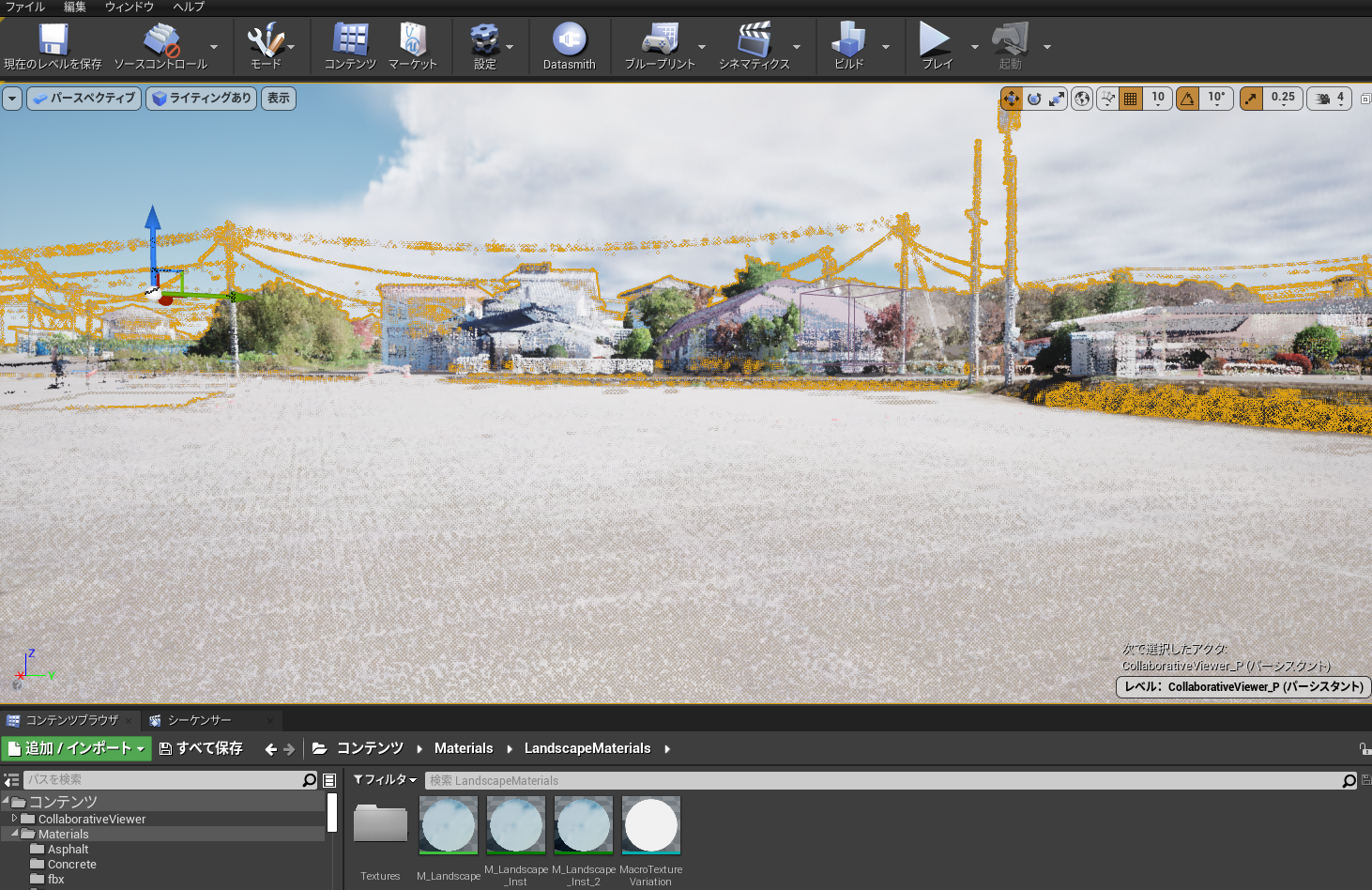Select the rotate transform tool icon

(x=1034, y=99)
